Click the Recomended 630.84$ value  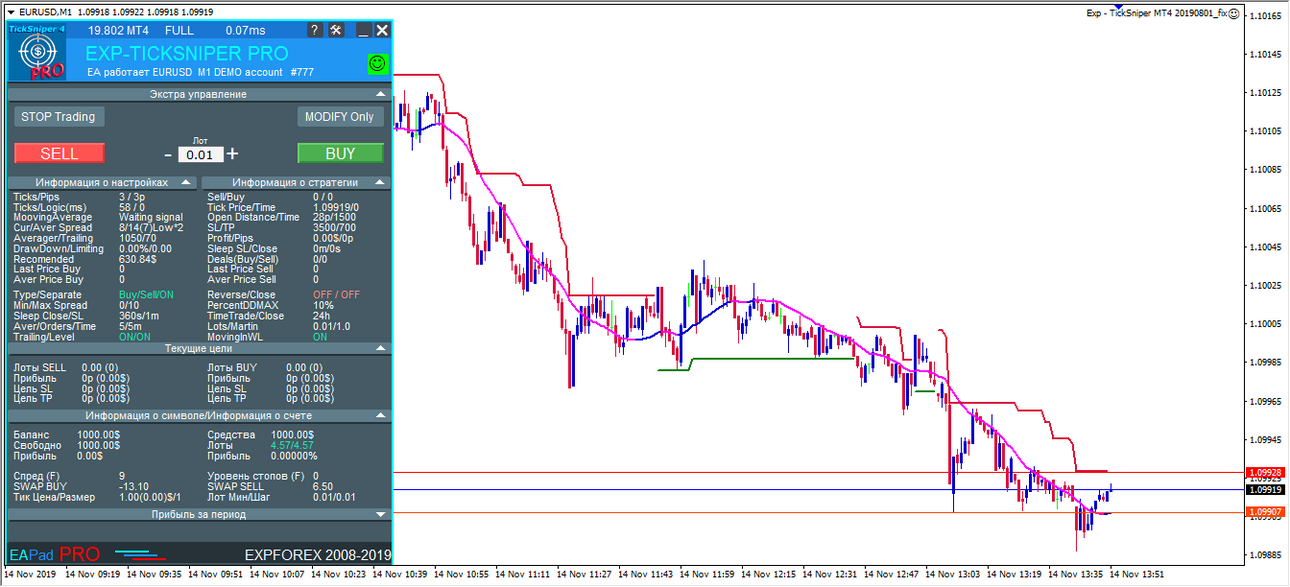click(x=138, y=259)
